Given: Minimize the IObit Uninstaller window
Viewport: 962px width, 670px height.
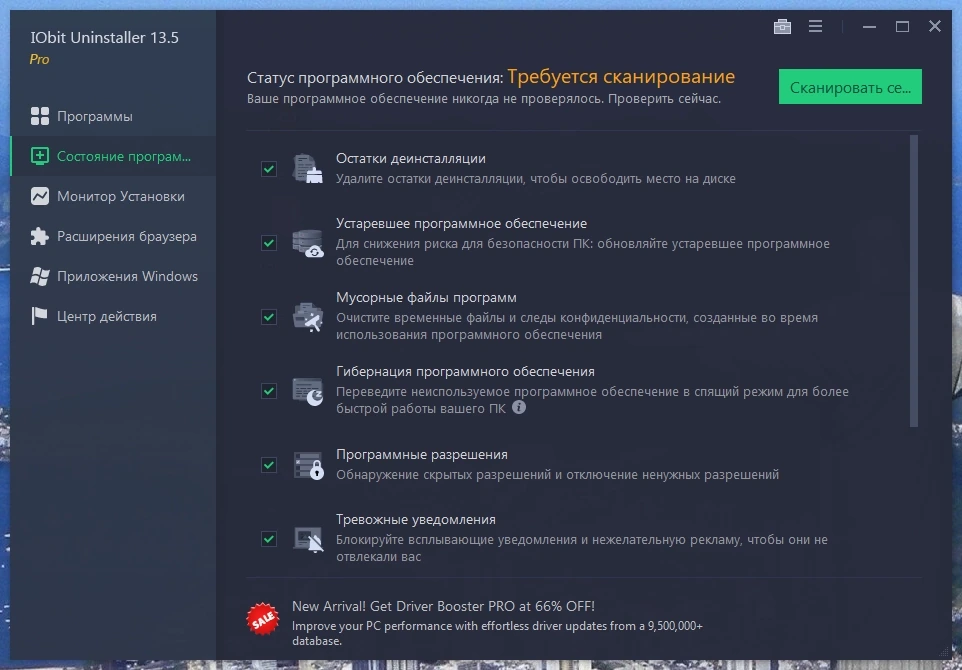Looking at the screenshot, I should pos(869,26).
